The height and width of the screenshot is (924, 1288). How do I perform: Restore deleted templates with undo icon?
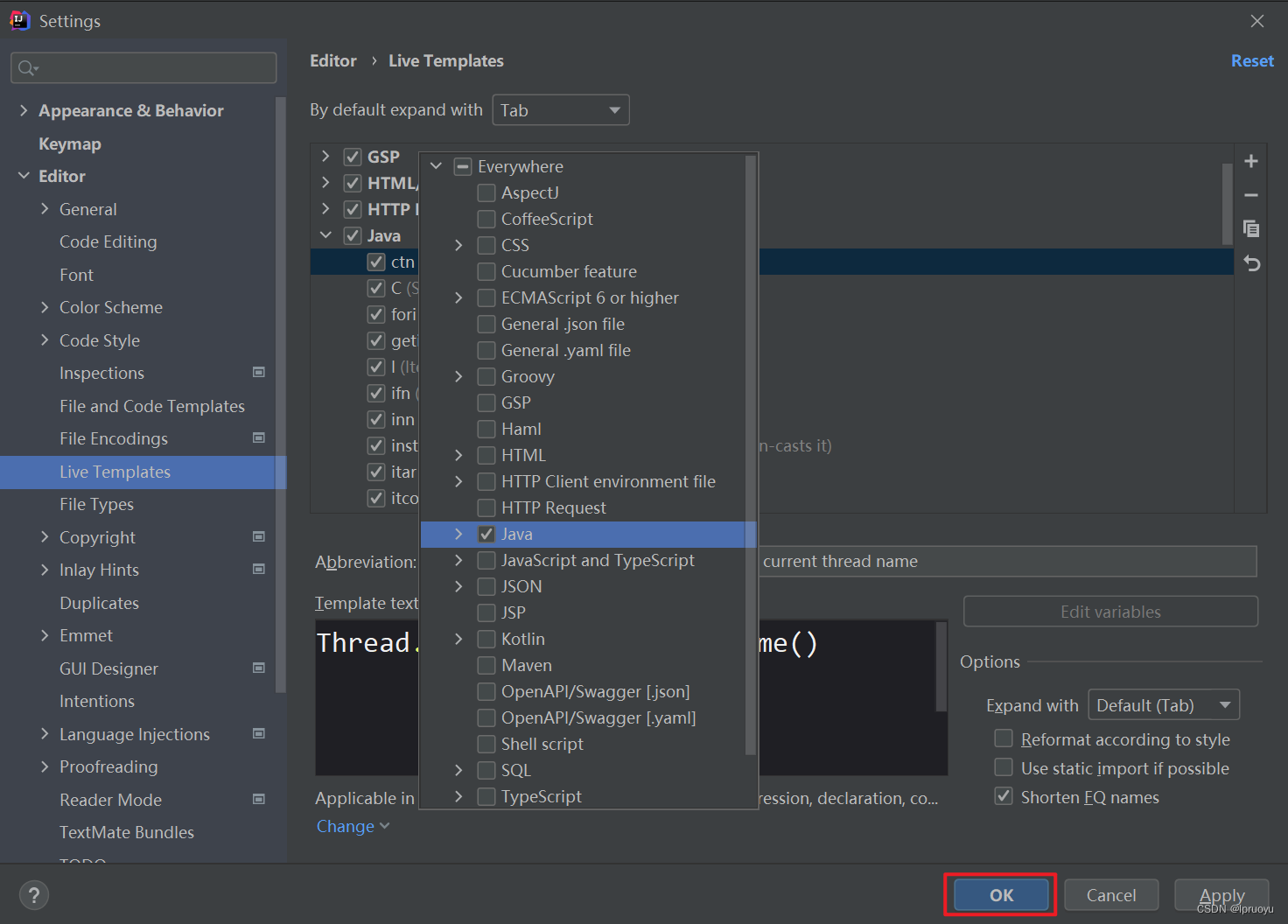1251,262
